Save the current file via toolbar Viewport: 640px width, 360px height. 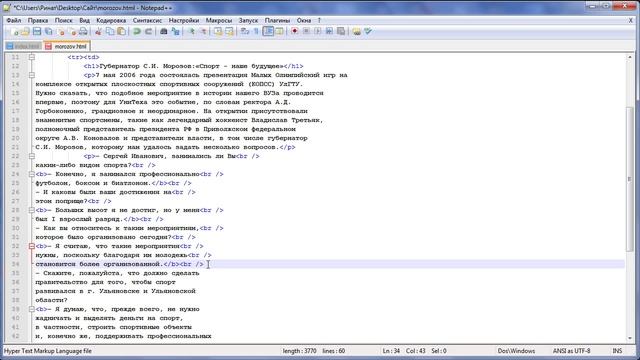tap(37, 32)
